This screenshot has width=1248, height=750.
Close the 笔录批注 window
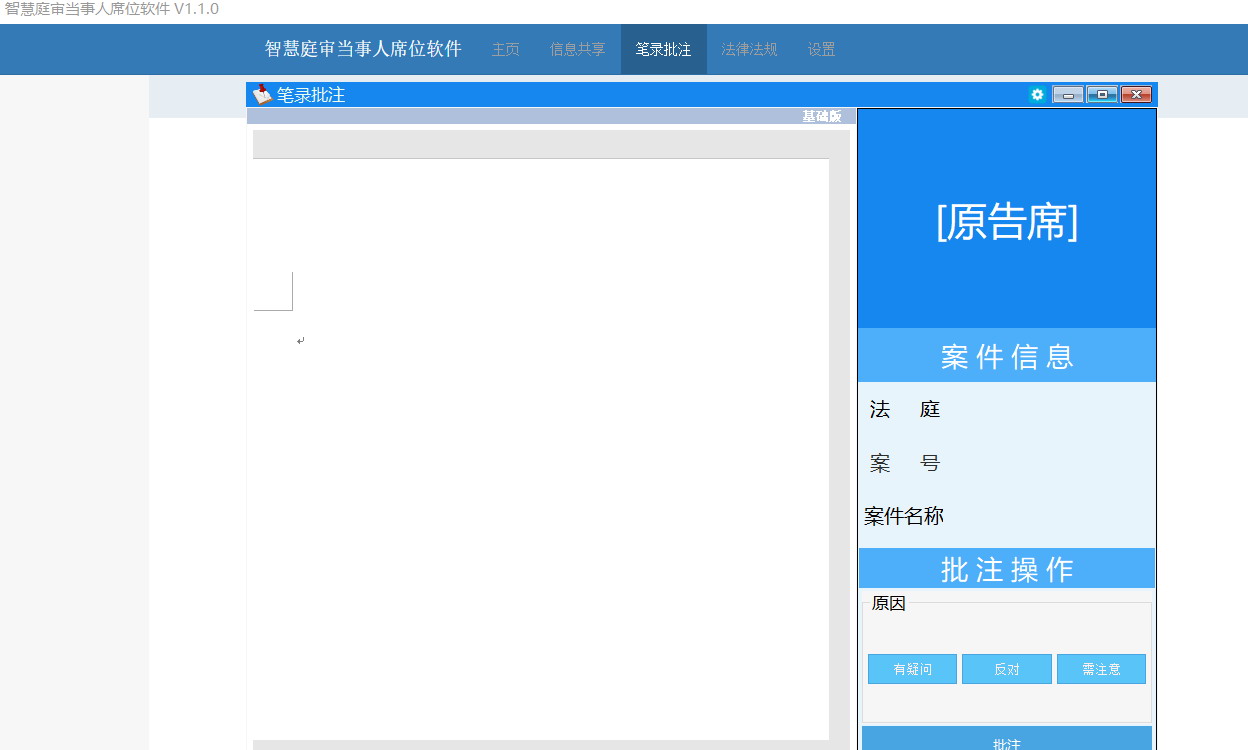(x=1136, y=95)
